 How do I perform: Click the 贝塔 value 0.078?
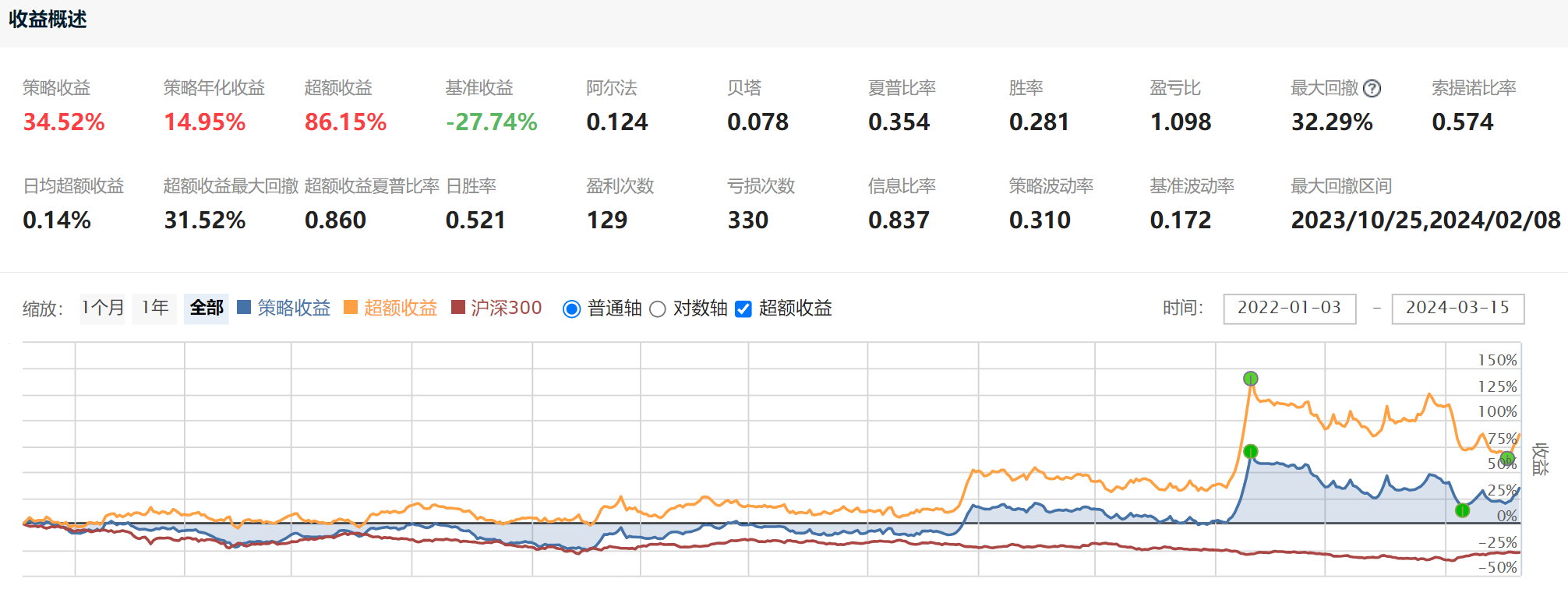(x=758, y=122)
